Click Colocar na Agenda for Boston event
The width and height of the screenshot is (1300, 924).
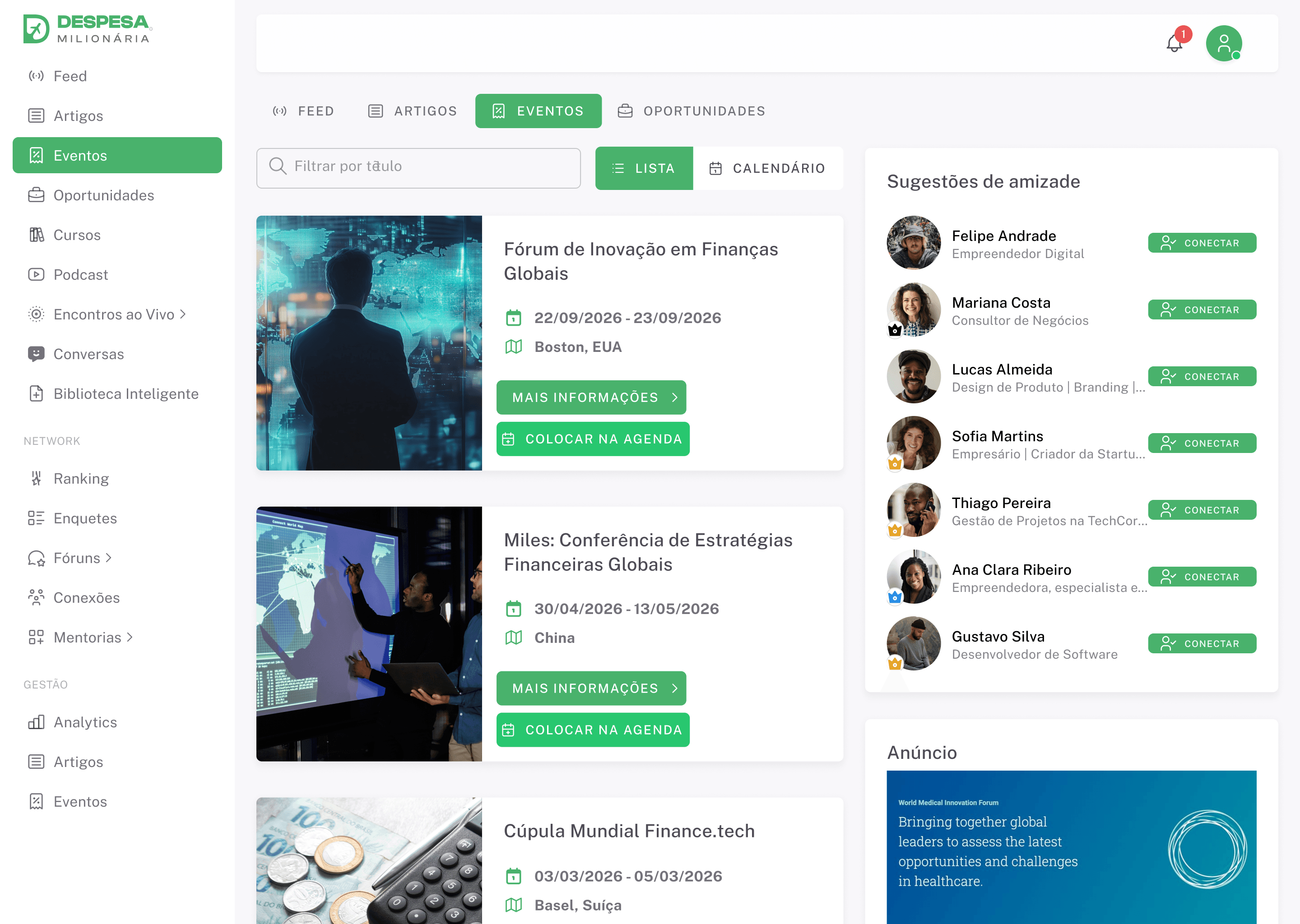pyautogui.click(x=593, y=439)
